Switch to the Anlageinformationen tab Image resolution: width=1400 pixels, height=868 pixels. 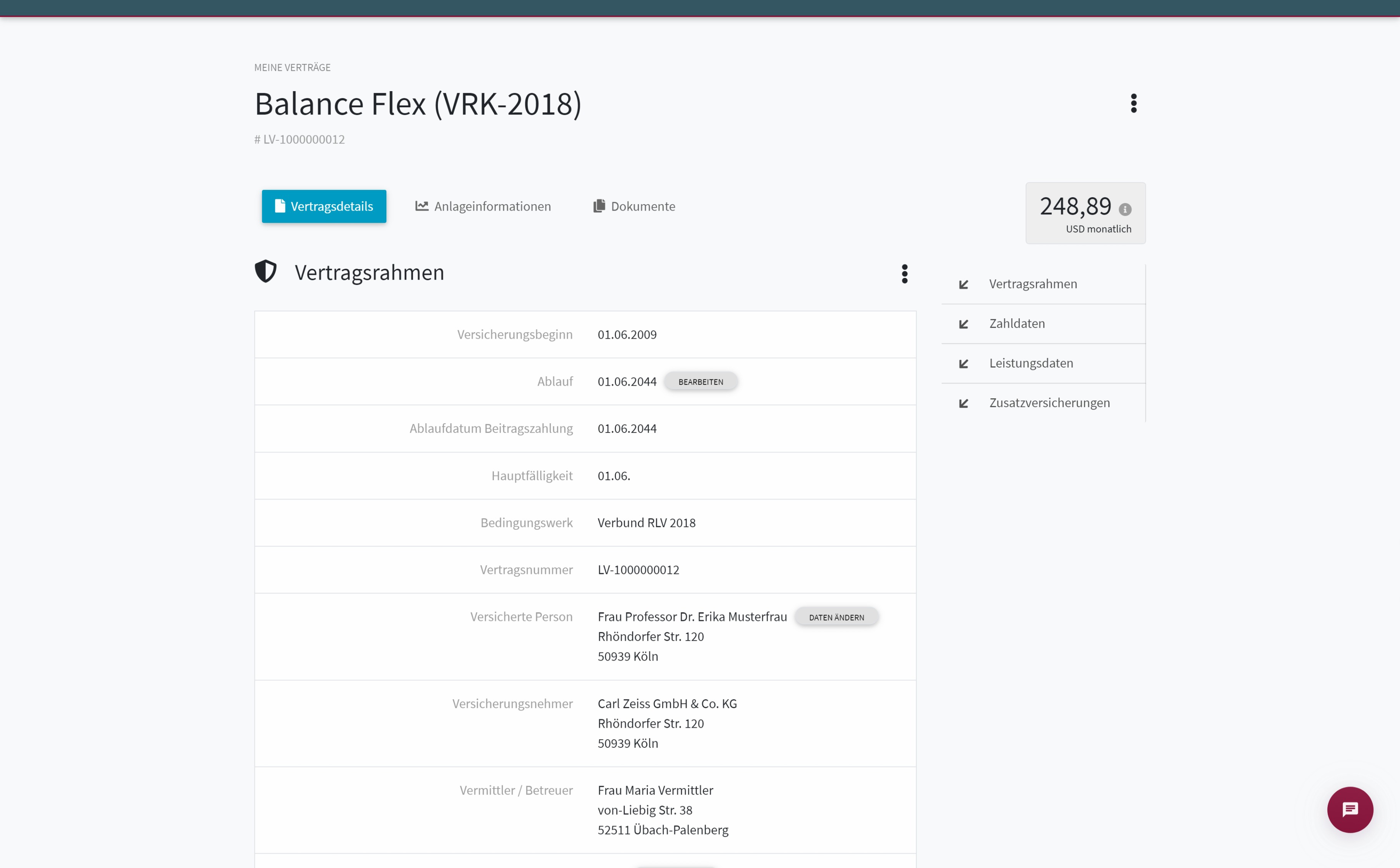pos(483,206)
